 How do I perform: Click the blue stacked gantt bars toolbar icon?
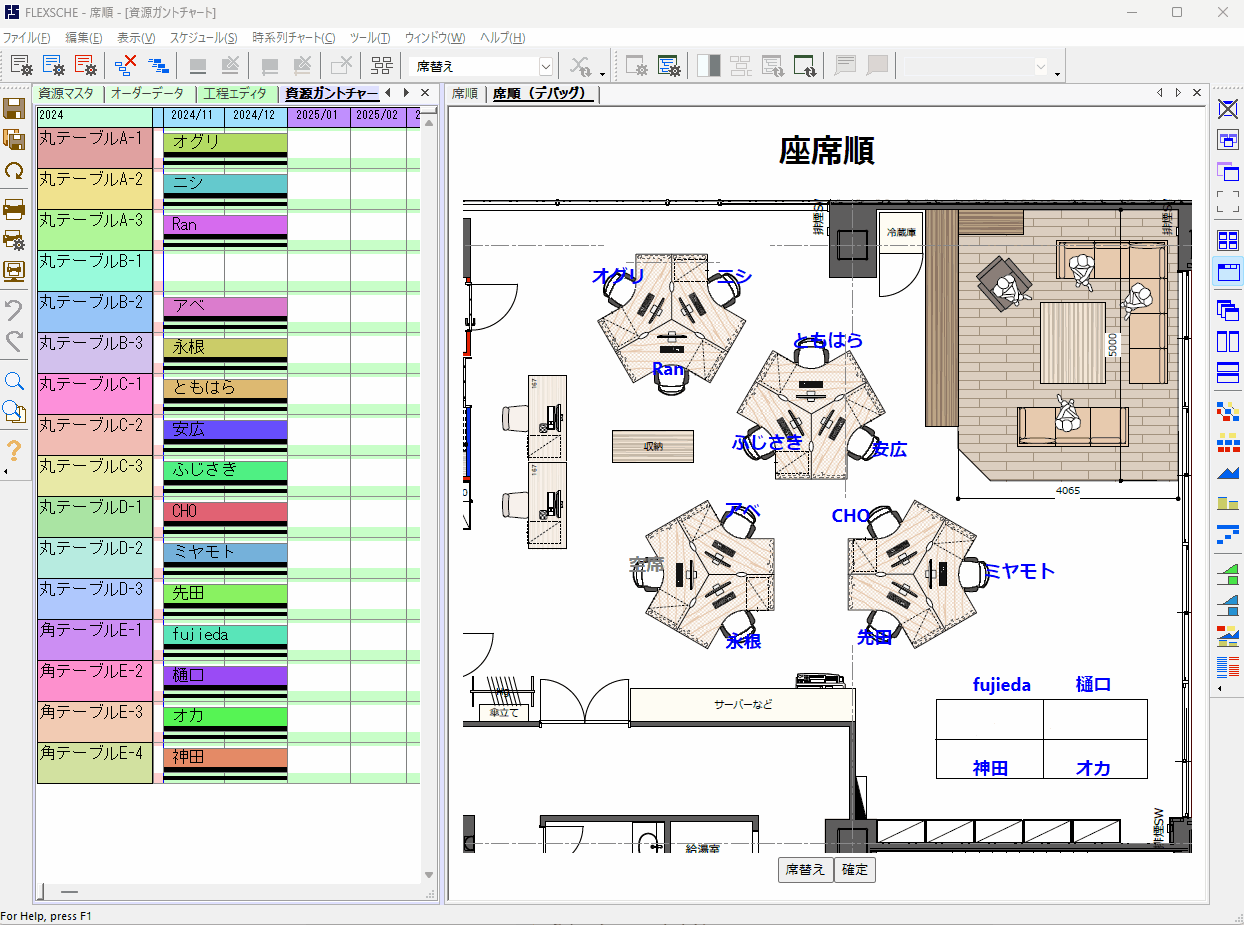[158, 66]
